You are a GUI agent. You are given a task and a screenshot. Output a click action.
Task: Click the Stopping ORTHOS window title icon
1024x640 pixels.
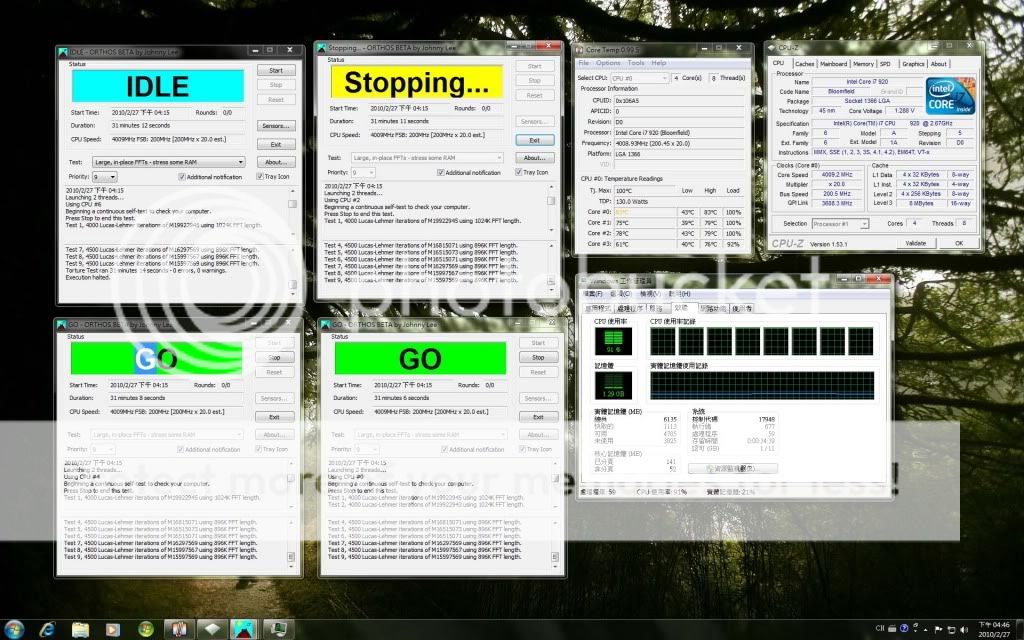pyautogui.click(x=321, y=48)
